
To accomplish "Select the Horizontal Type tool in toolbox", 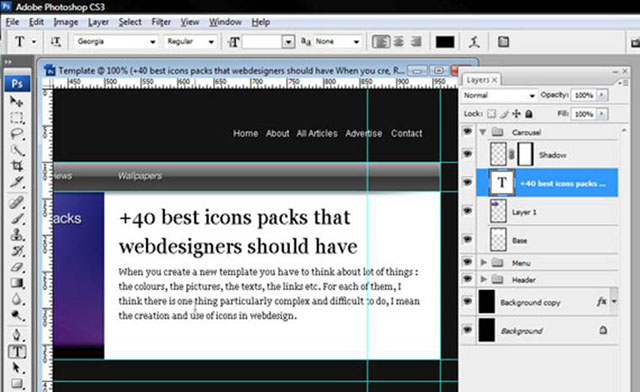I will (x=17, y=352).
